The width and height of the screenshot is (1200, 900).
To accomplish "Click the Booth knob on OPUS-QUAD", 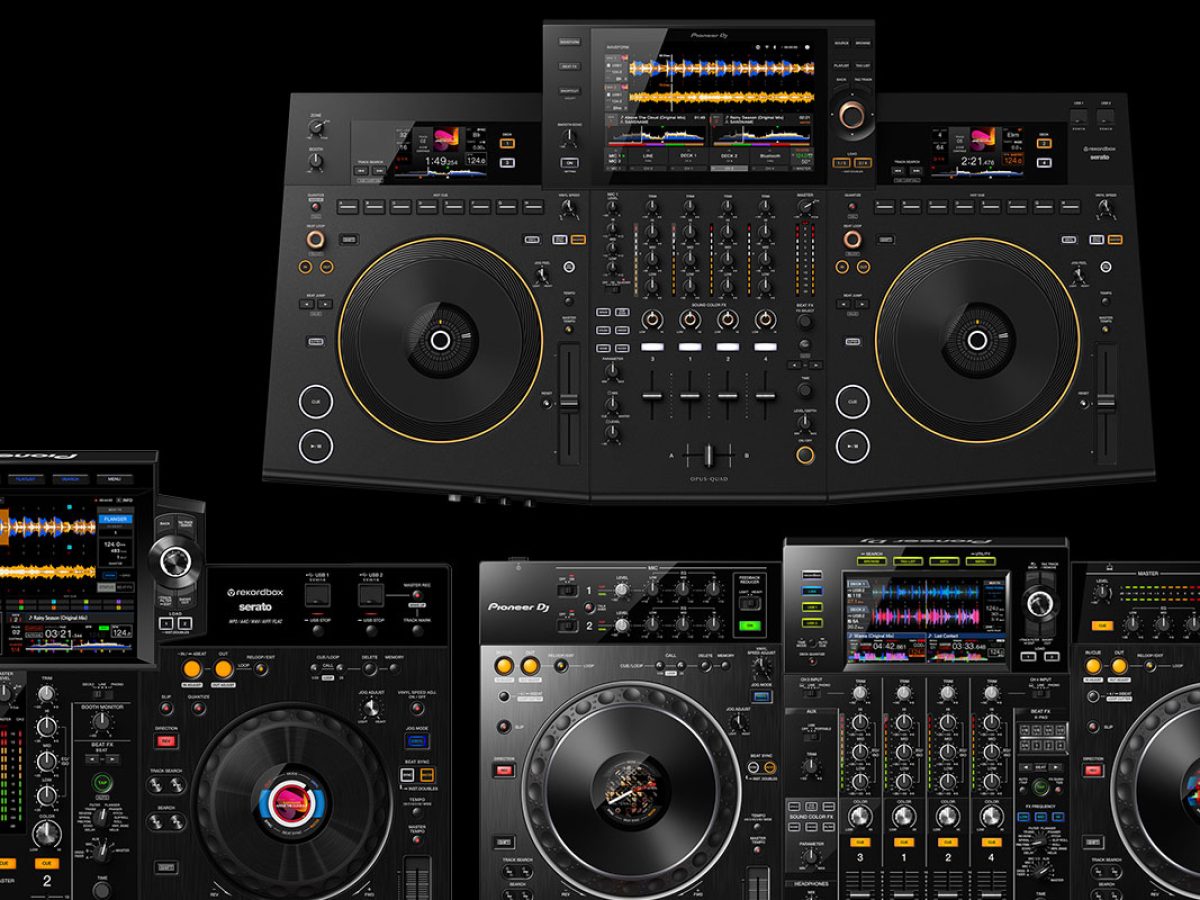I will click(317, 162).
